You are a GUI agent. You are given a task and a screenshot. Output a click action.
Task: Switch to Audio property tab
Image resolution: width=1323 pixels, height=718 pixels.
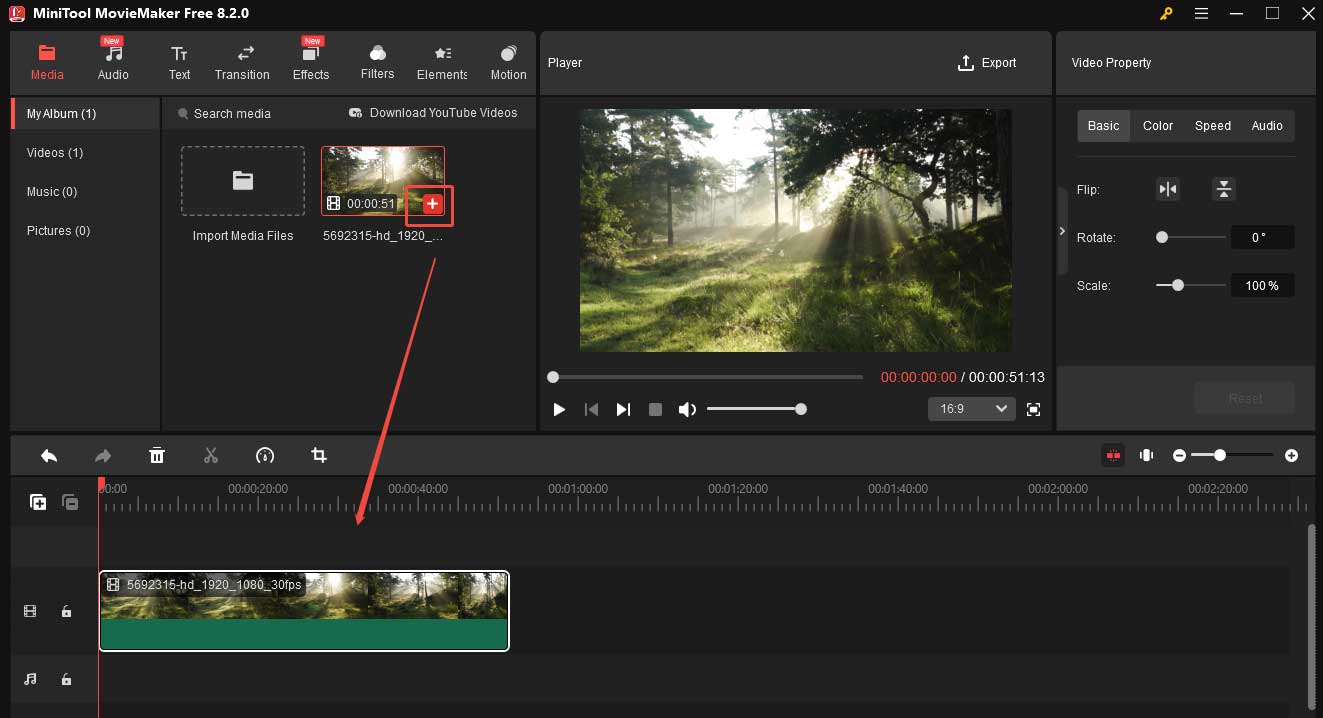1267,126
